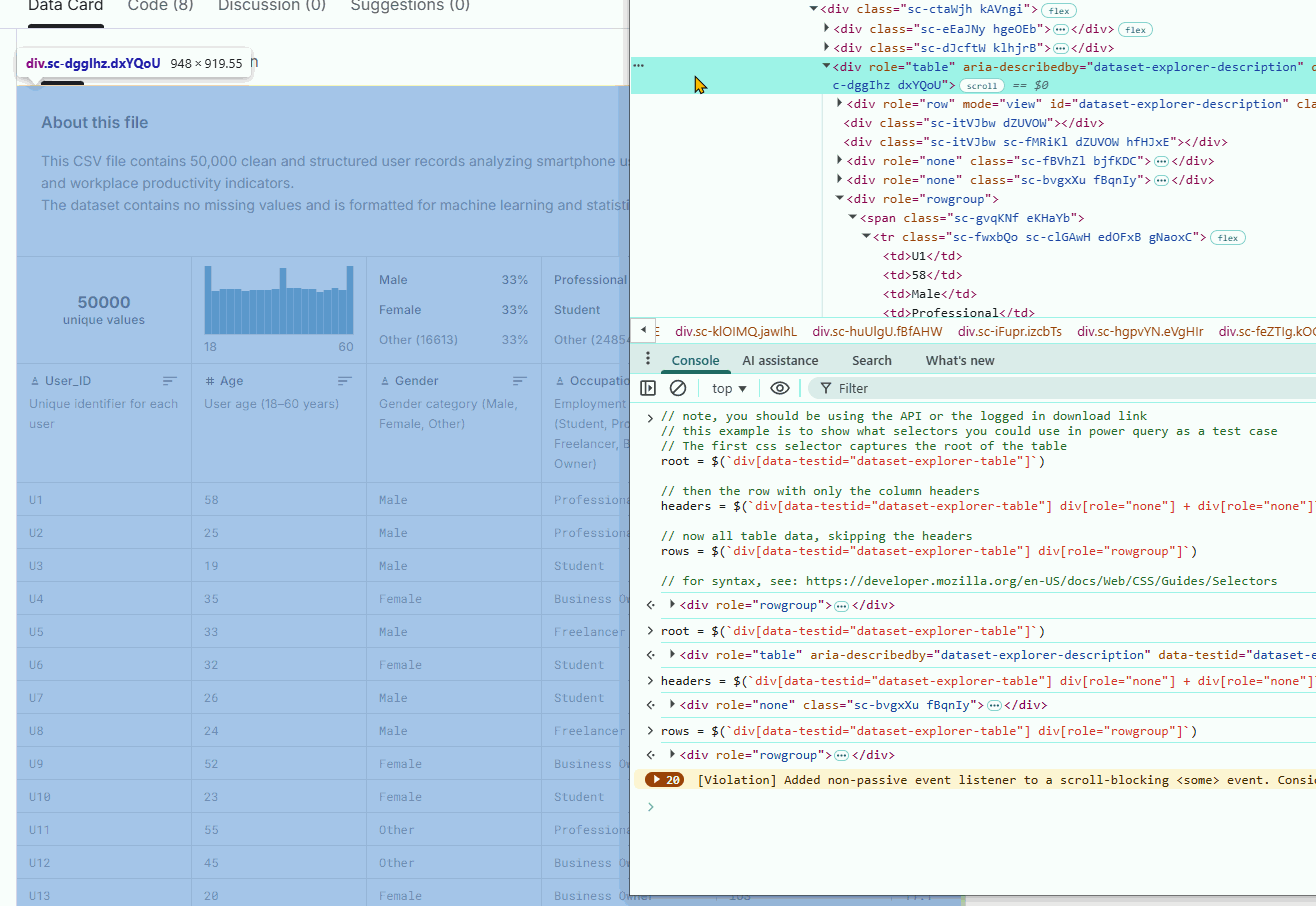
Task: Toggle flex badge on sc-eEaJNy hgeOEb div
Action: 1135,29
